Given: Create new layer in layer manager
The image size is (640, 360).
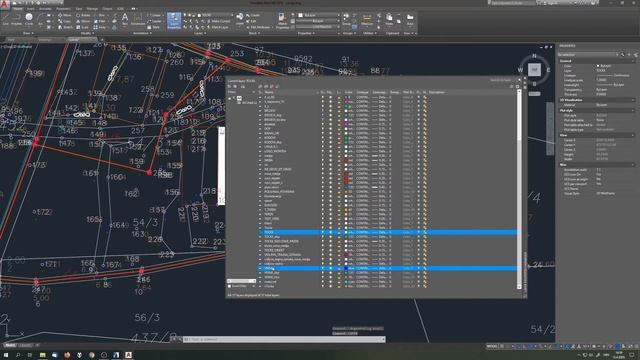Looking at the screenshot, I should (x=260, y=87).
